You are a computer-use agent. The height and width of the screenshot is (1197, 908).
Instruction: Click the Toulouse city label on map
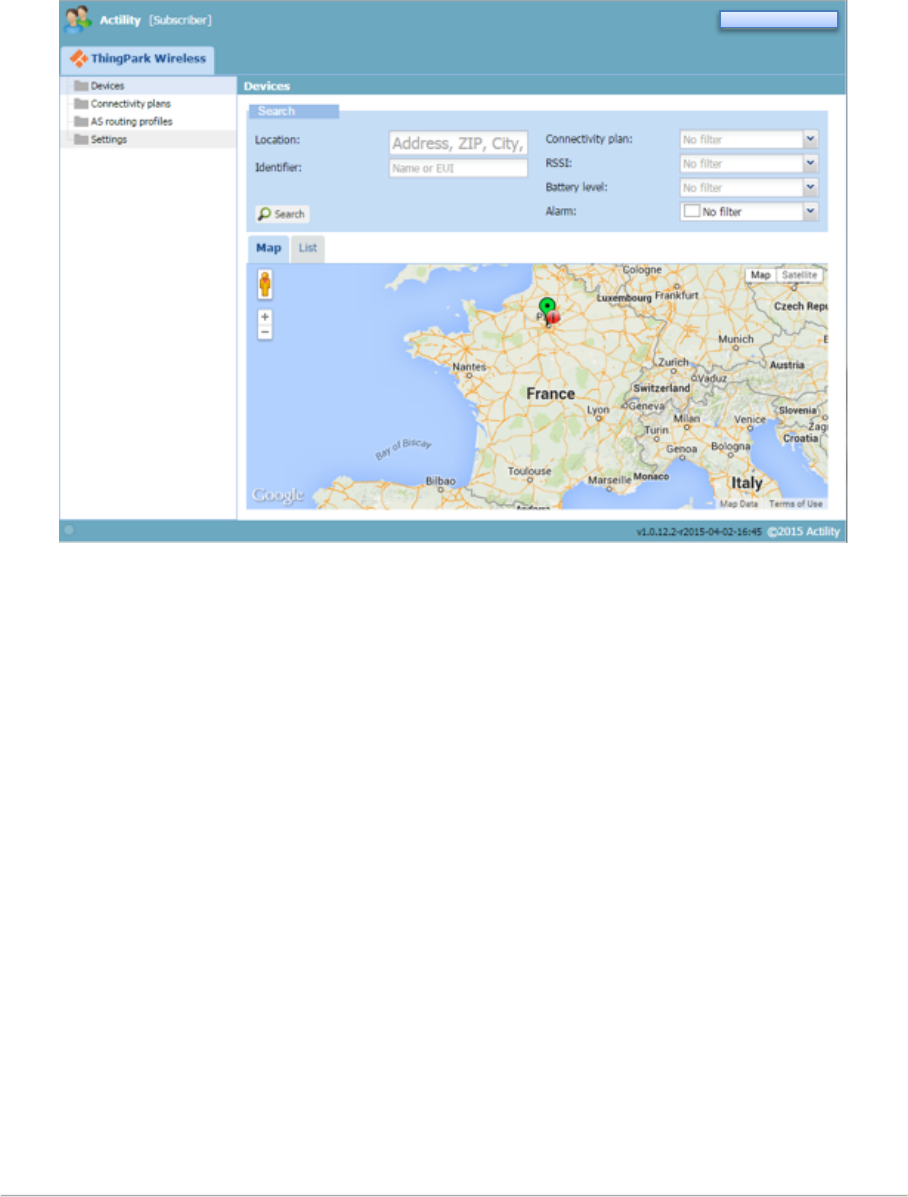point(529,471)
